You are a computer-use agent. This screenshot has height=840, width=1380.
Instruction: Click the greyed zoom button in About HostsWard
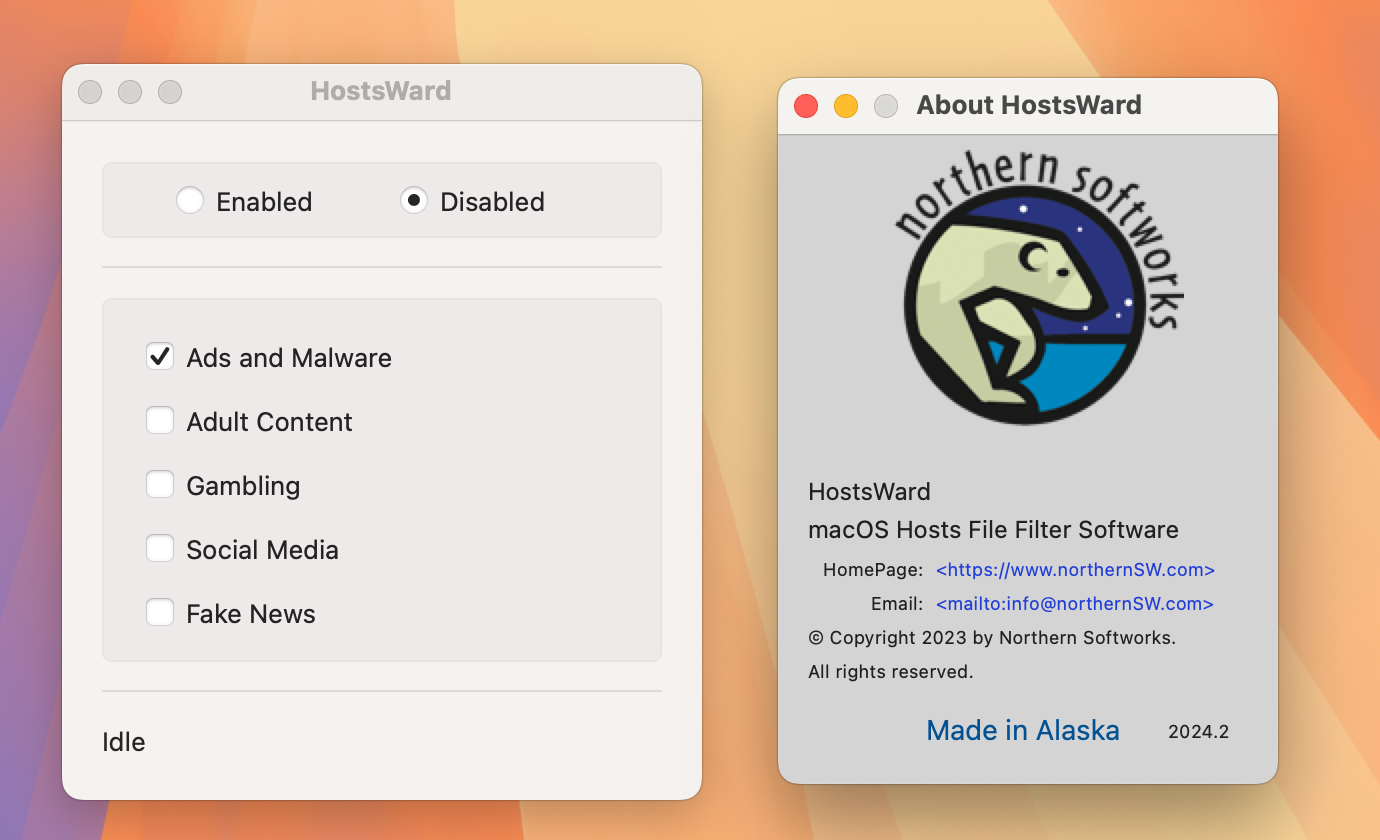(x=886, y=106)
